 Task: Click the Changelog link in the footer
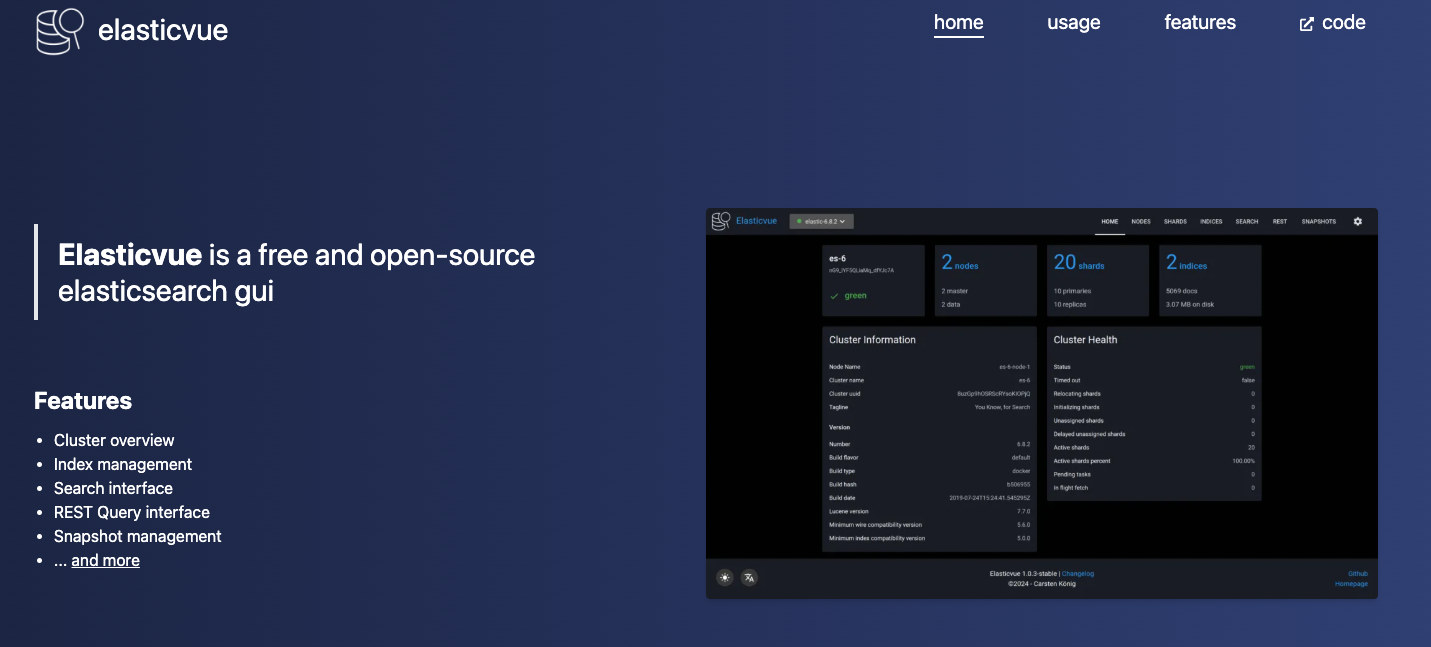(x=1077, y=573)
